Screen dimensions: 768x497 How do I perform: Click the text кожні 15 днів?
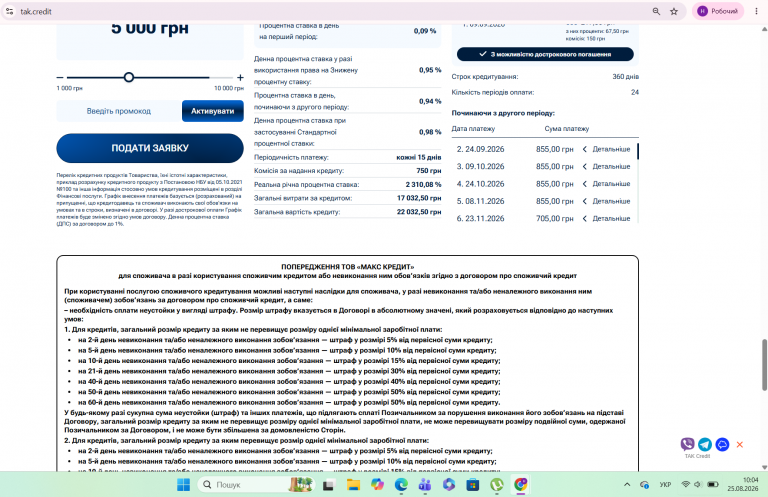[x=419, y=157]
